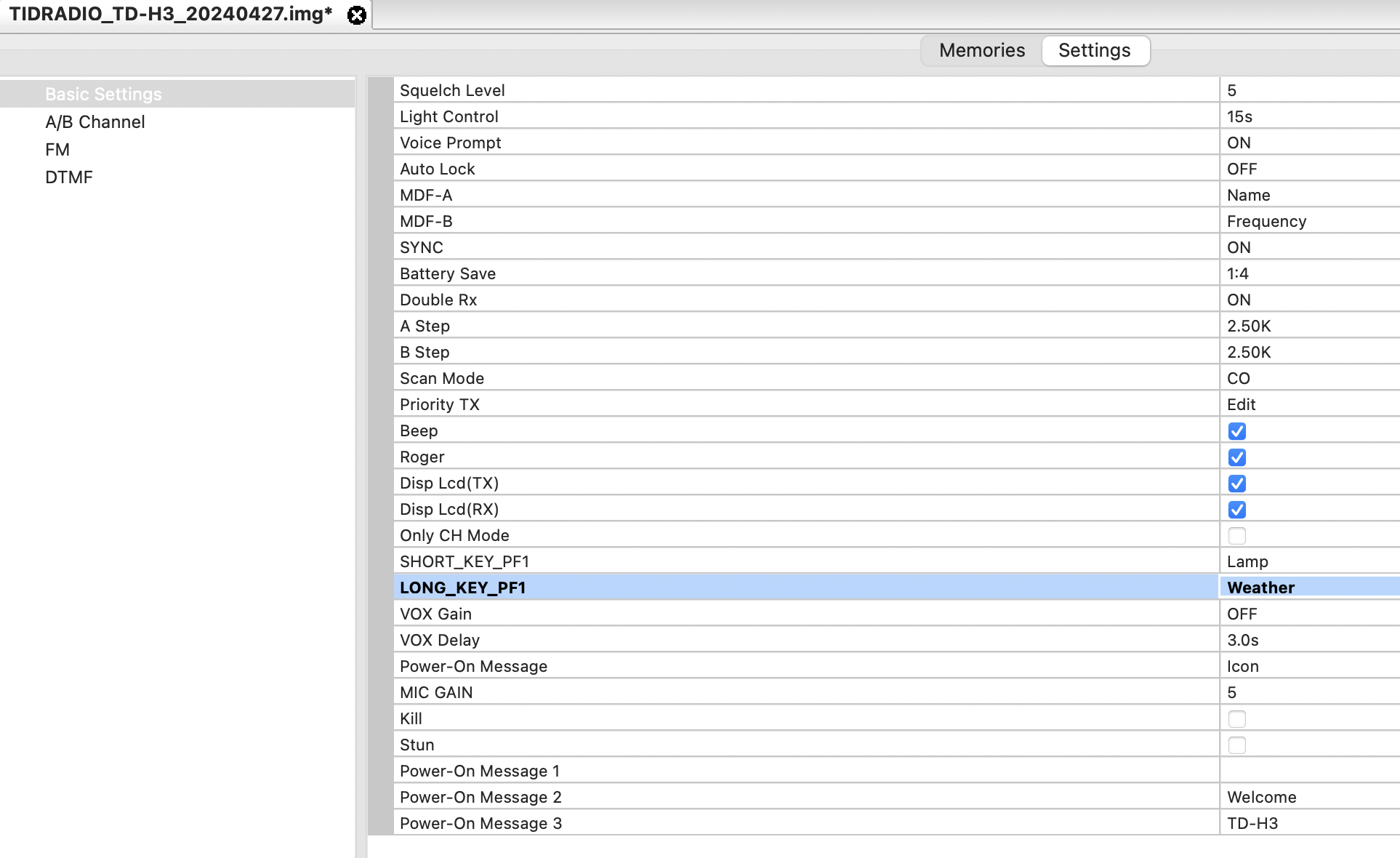Select FM in the settings sidebar
Image resolution: width=1400 pixels, height=858 pixels.
pos(57,150)
